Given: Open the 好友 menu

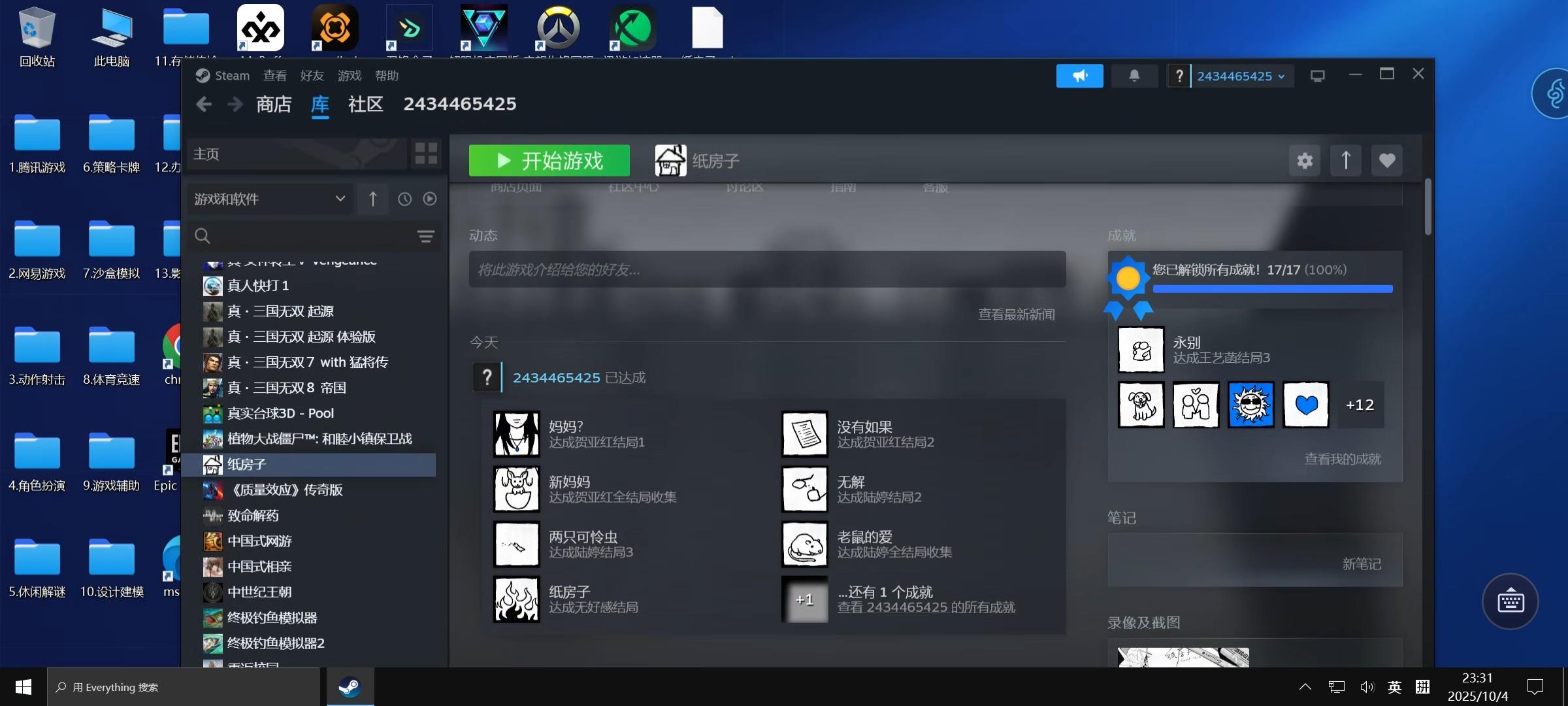Looking at the screenshot, I should [312, 76].
